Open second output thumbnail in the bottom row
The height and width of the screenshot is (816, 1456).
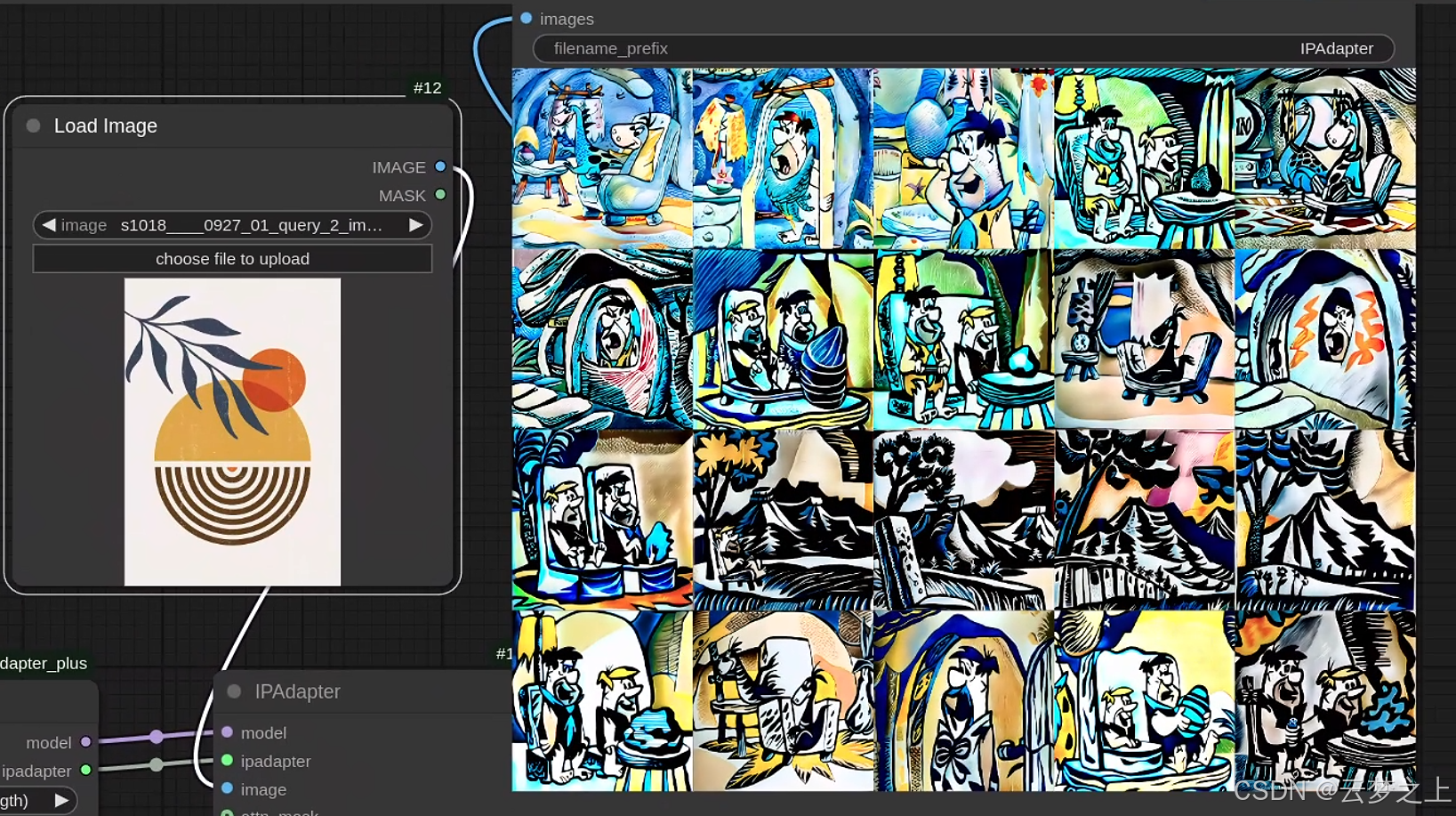pyautogui.click(x=783, y=700)
